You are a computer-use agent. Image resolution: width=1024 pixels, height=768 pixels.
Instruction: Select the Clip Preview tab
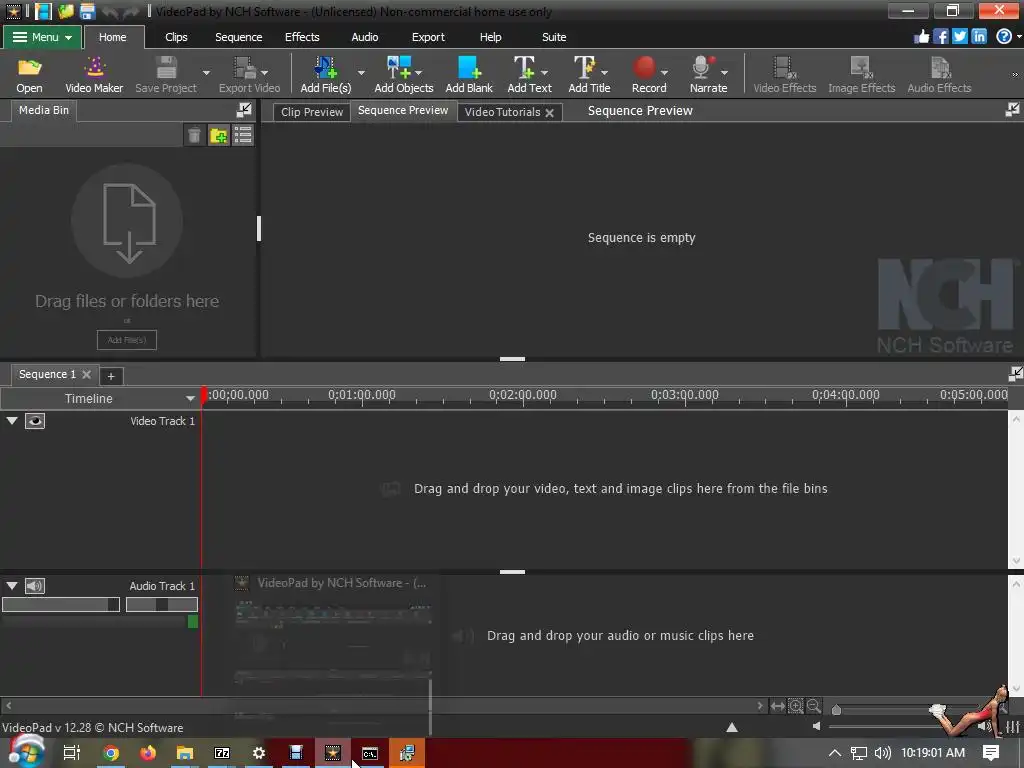312,112
